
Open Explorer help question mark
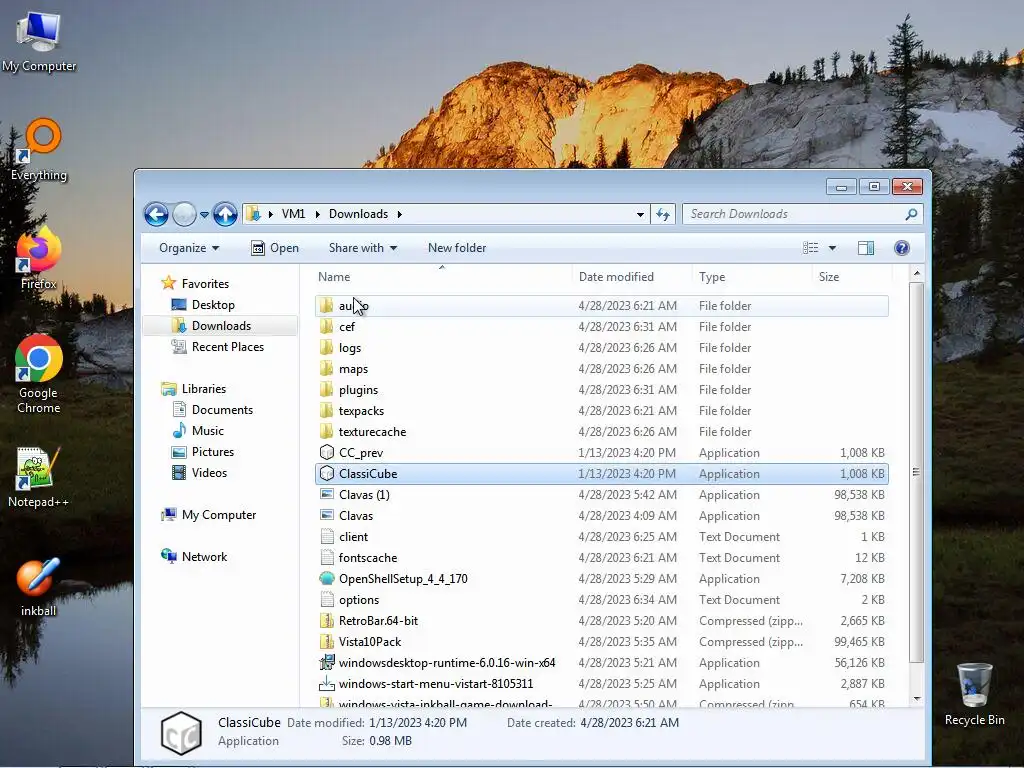[x=902, y=248]
